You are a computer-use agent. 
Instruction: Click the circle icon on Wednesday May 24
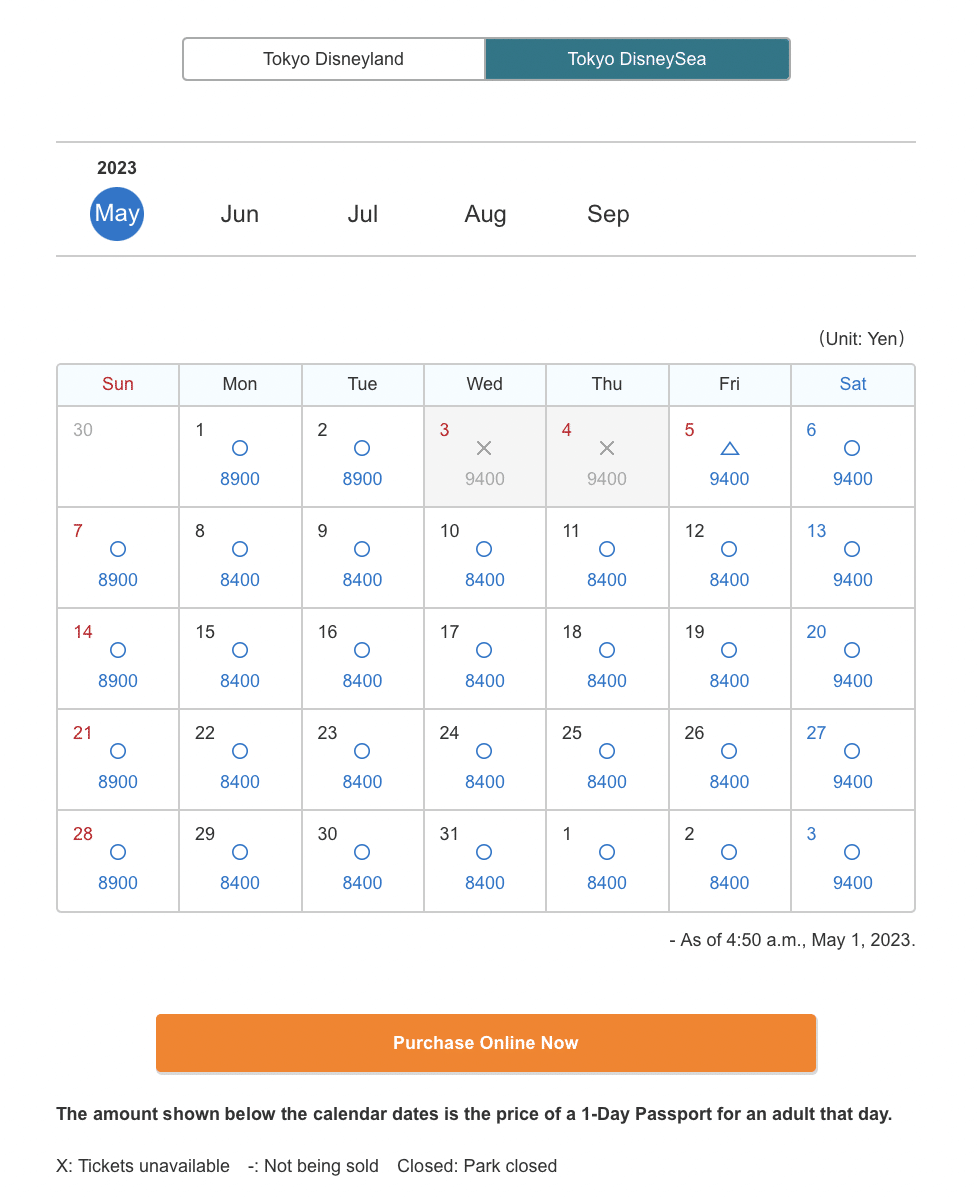point(484,751)
